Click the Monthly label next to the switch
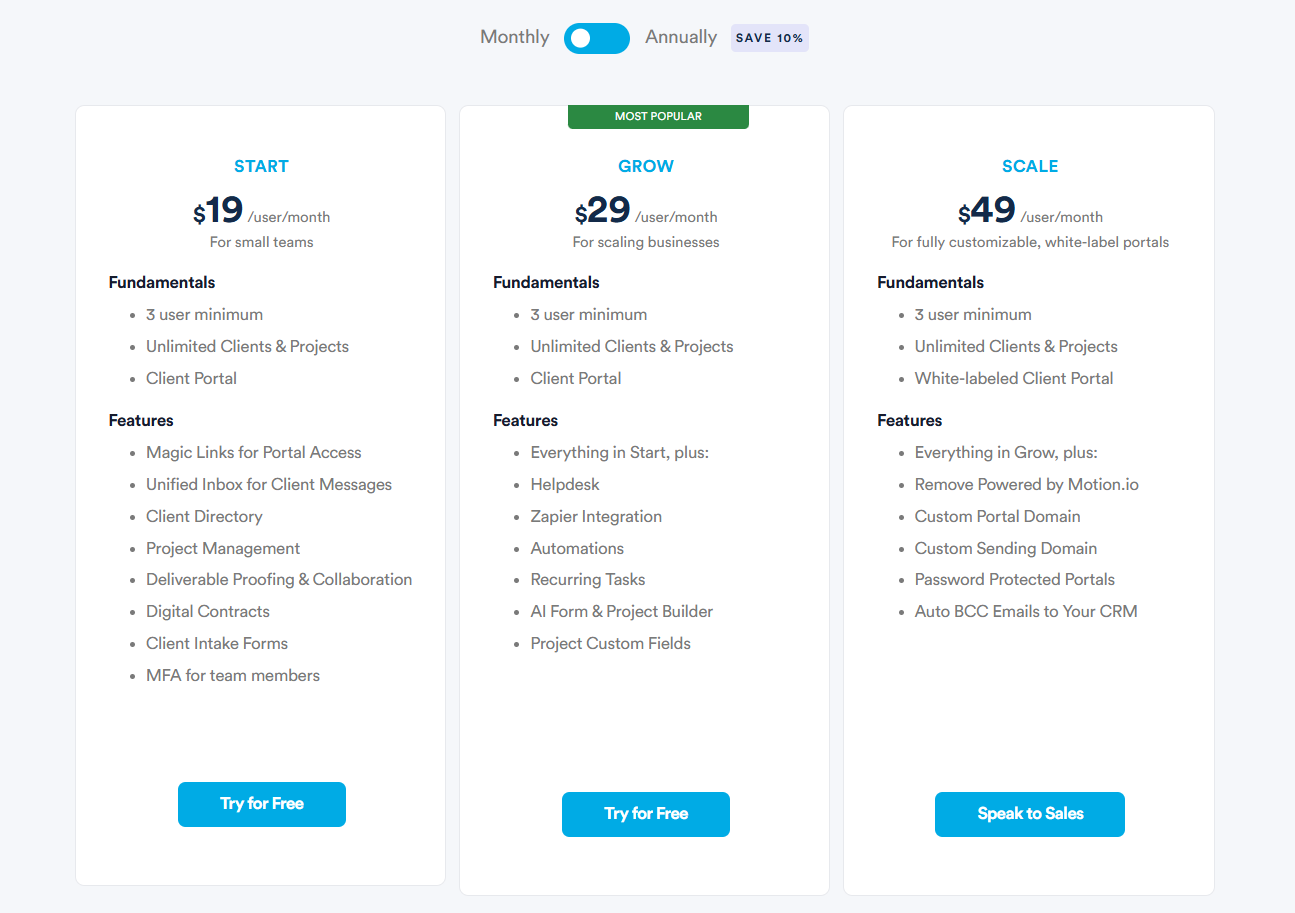The image size is (1295, 913). click(514, 37)
